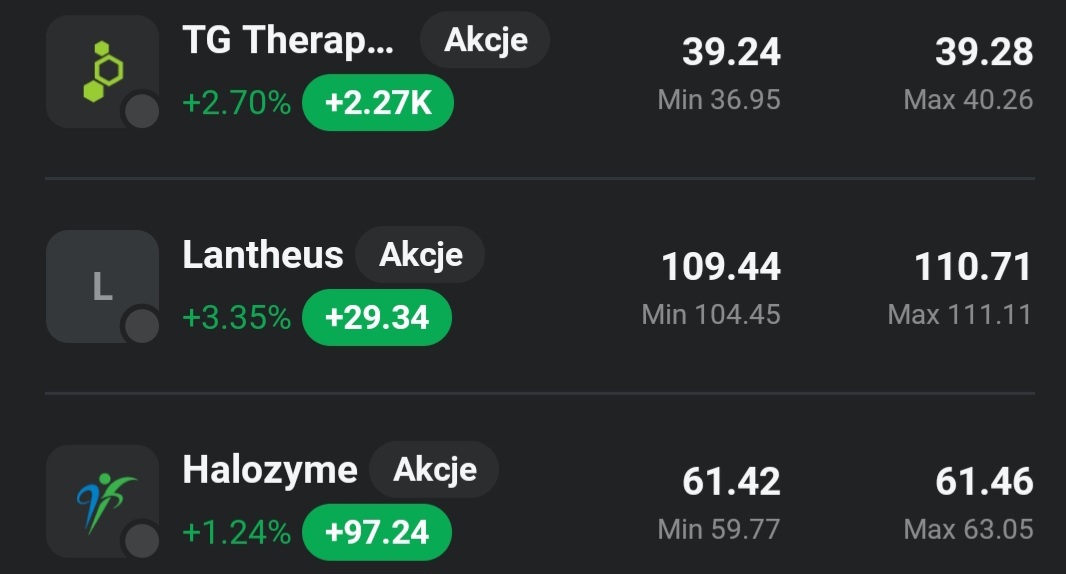The width and height of the screenshot is (1066, 574).
Task: Tap the gray status dot on Lantheus
Action: (x=142, y=325)
